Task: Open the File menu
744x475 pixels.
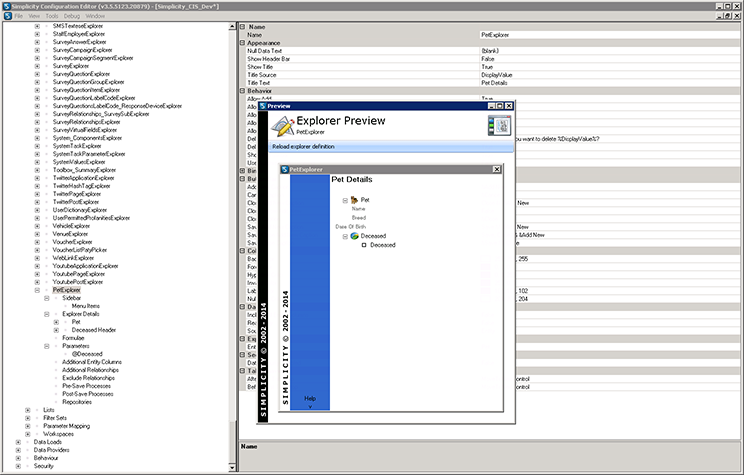Action: tap(19, 16)
